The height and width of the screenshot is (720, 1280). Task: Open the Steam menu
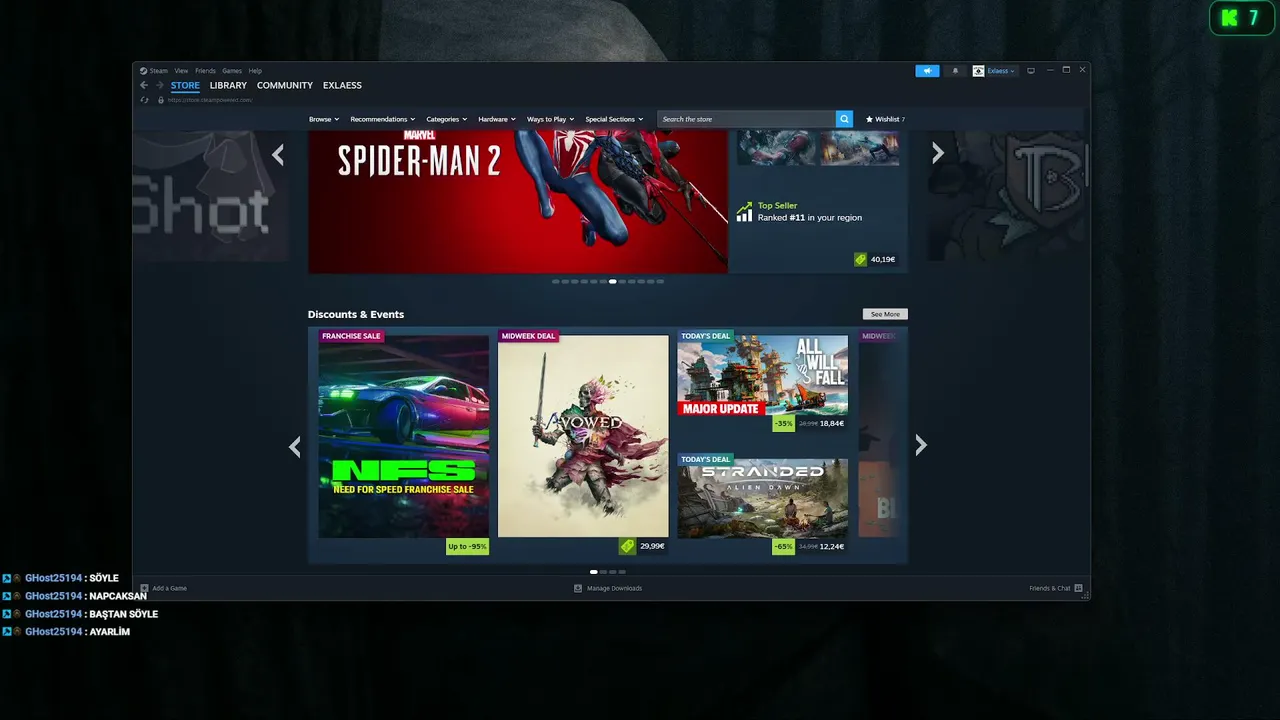pyautogui.click(x=159, y=71)
